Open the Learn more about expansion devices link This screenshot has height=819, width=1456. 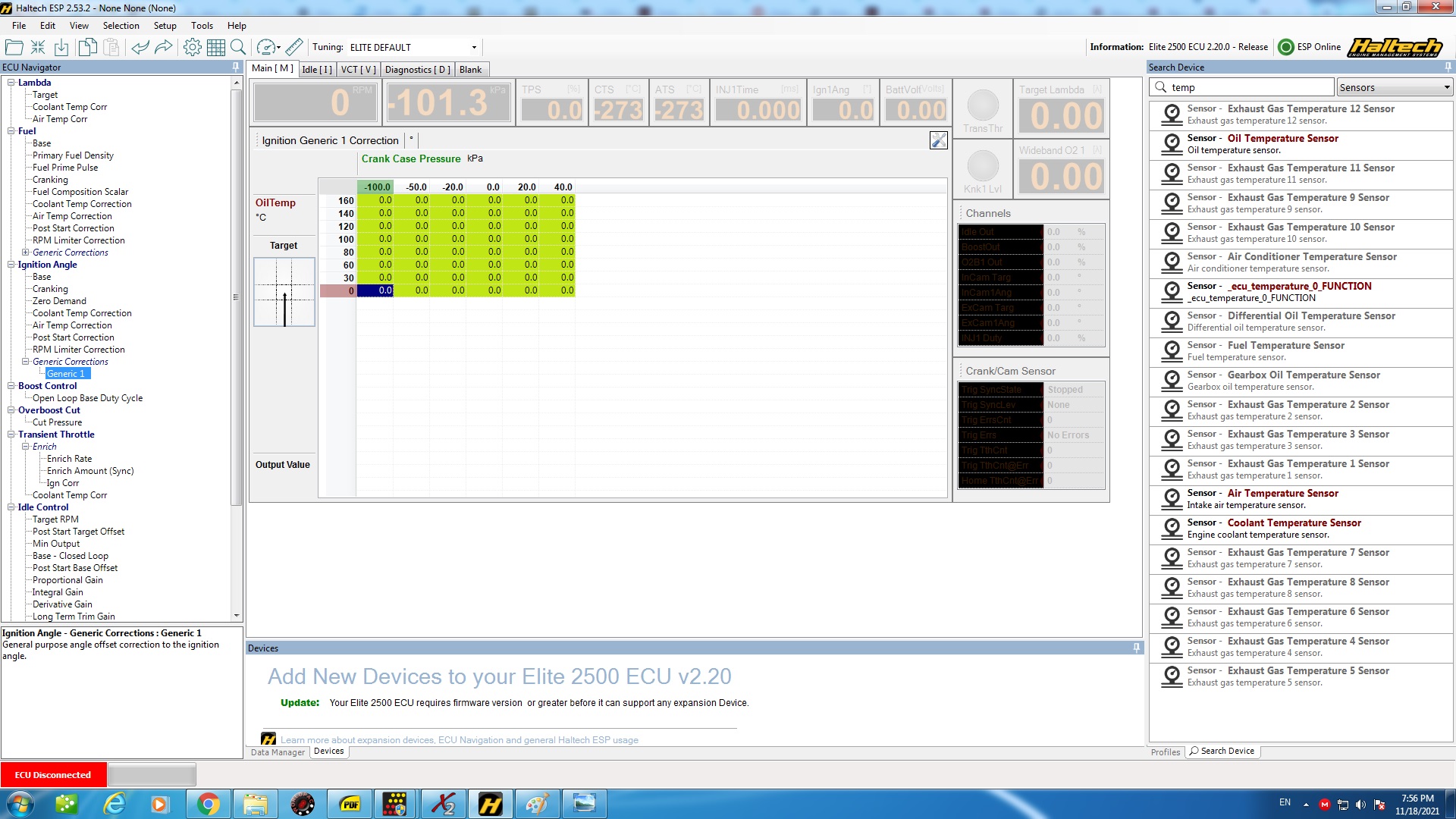pyautogui.click(x=460, y=740)
